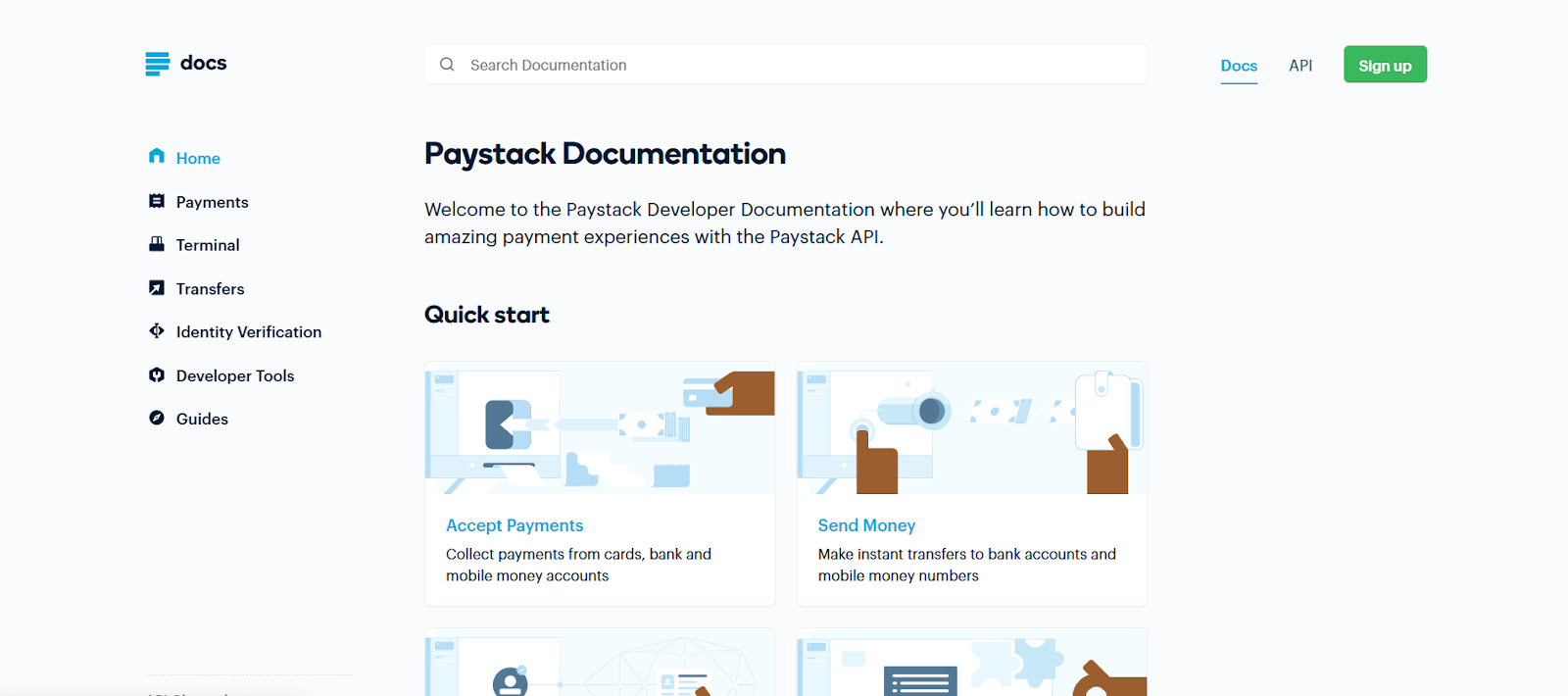Open Developer Tools text in sidebar
The width and height of the screenshot is (1568, 696).
click(235, 376)
